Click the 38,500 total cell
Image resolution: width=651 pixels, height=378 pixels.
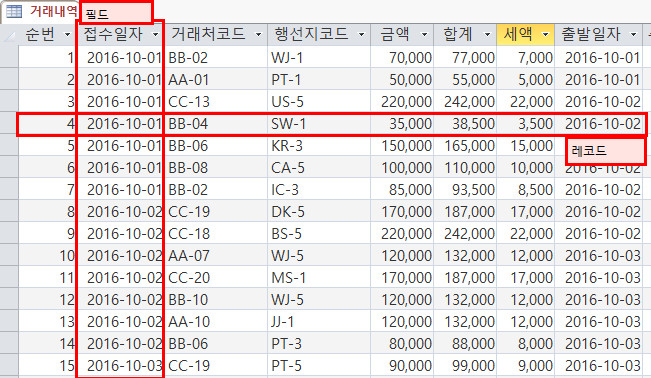pos(465,123)
